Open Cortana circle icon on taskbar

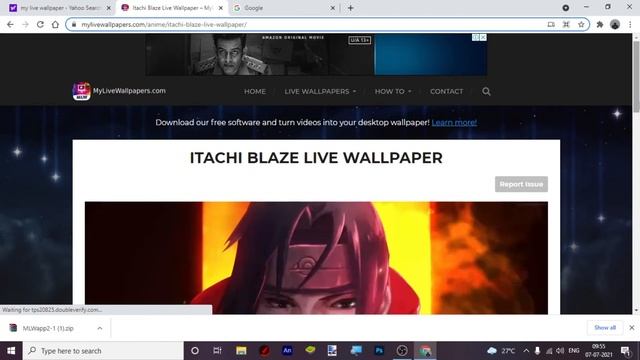pos(195,351)
